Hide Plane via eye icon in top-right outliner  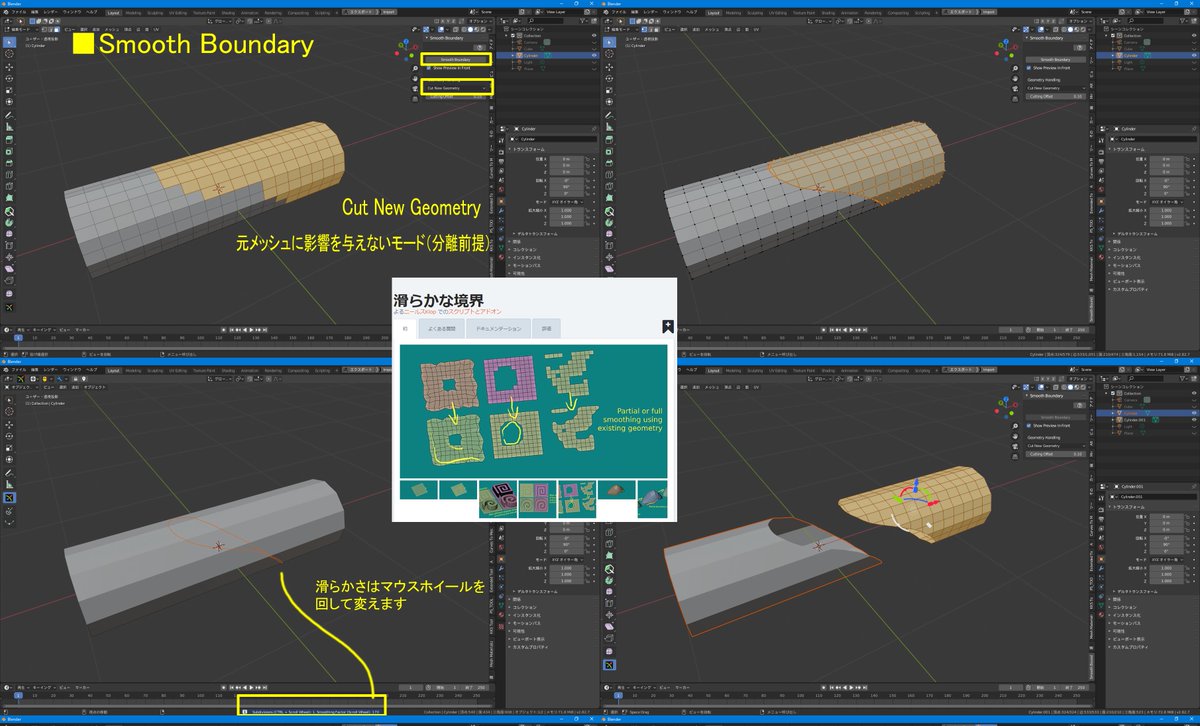[x=1194, y=69]
